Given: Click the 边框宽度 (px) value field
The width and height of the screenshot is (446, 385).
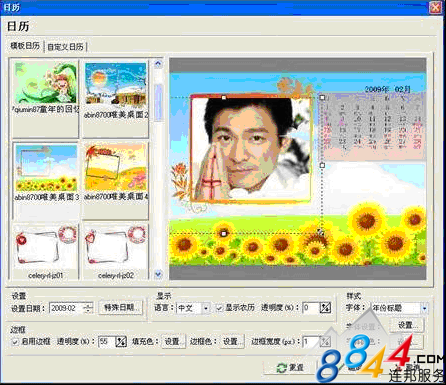Looking at the screenshot, I should pyautogui.click(x=311, y=341).
